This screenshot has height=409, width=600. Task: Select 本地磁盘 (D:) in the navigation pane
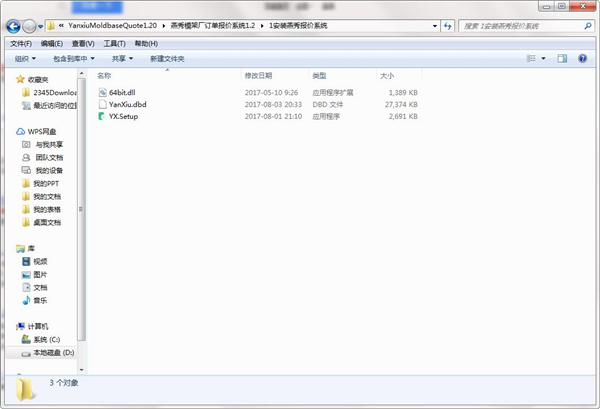53,352
